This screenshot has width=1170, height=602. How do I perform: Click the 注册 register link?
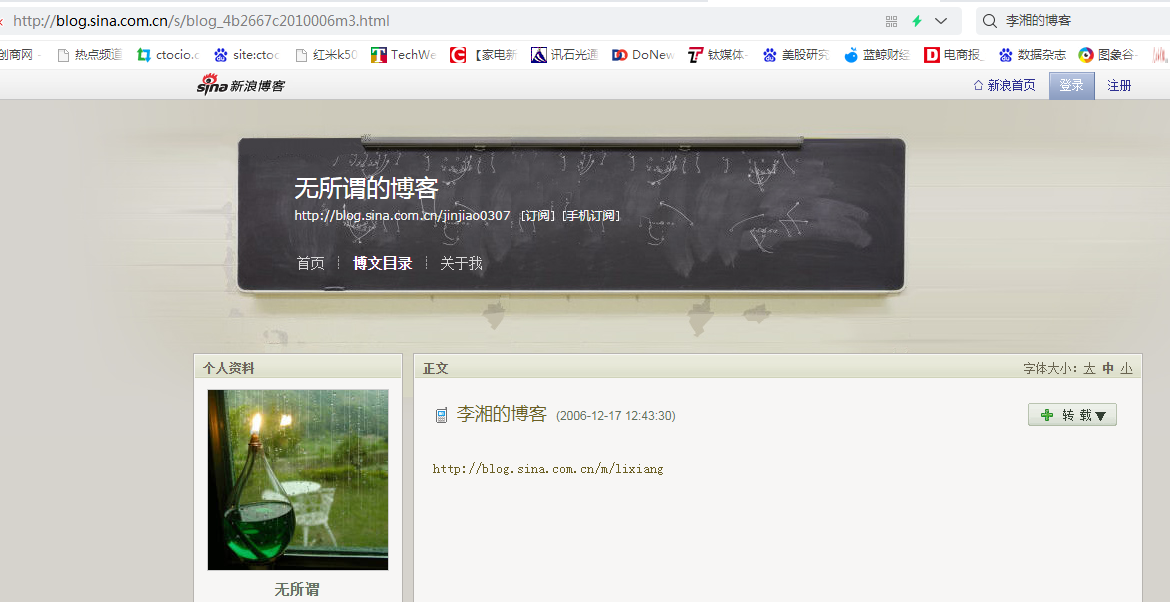[1119, 86]
